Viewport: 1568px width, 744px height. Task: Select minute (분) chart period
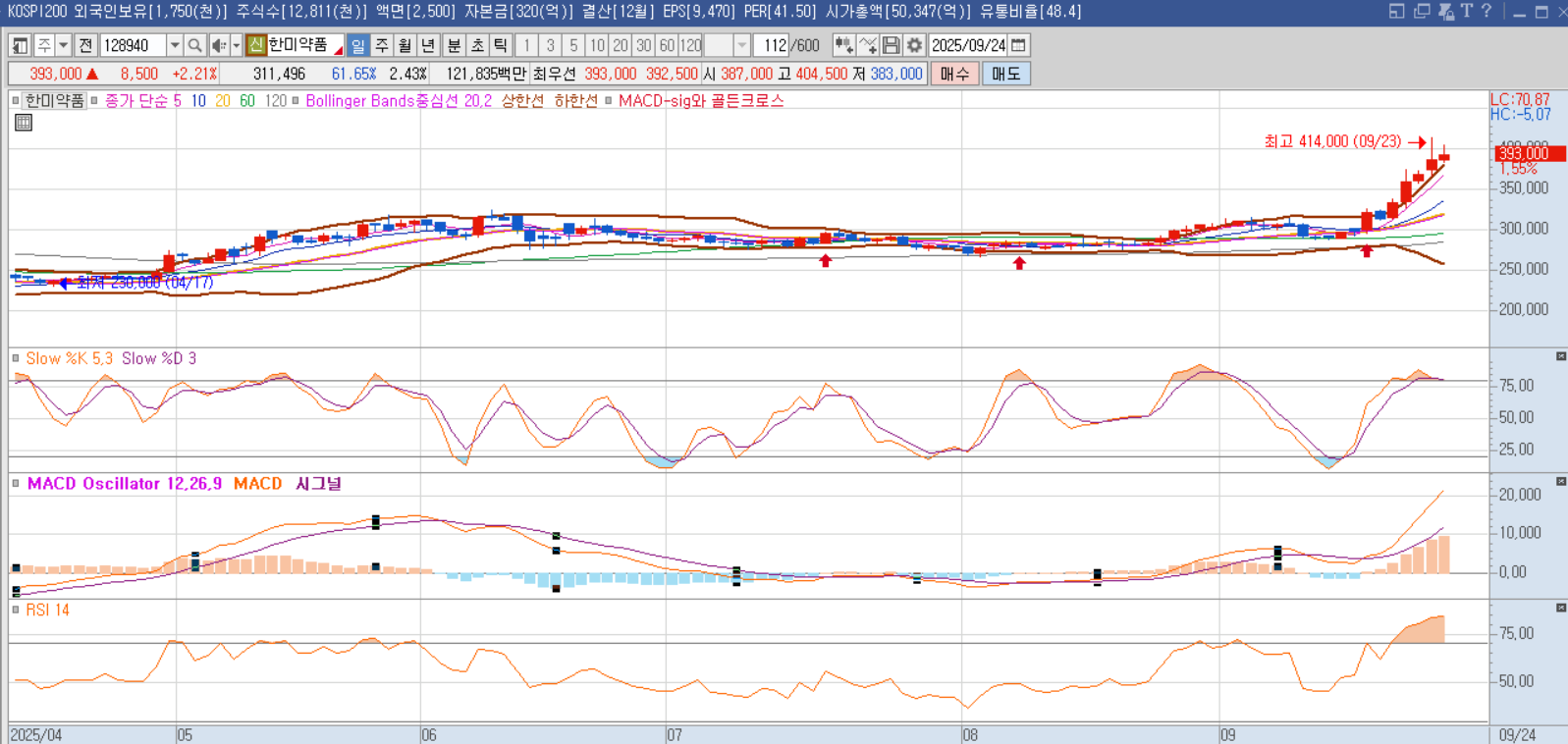click(454, 45)
